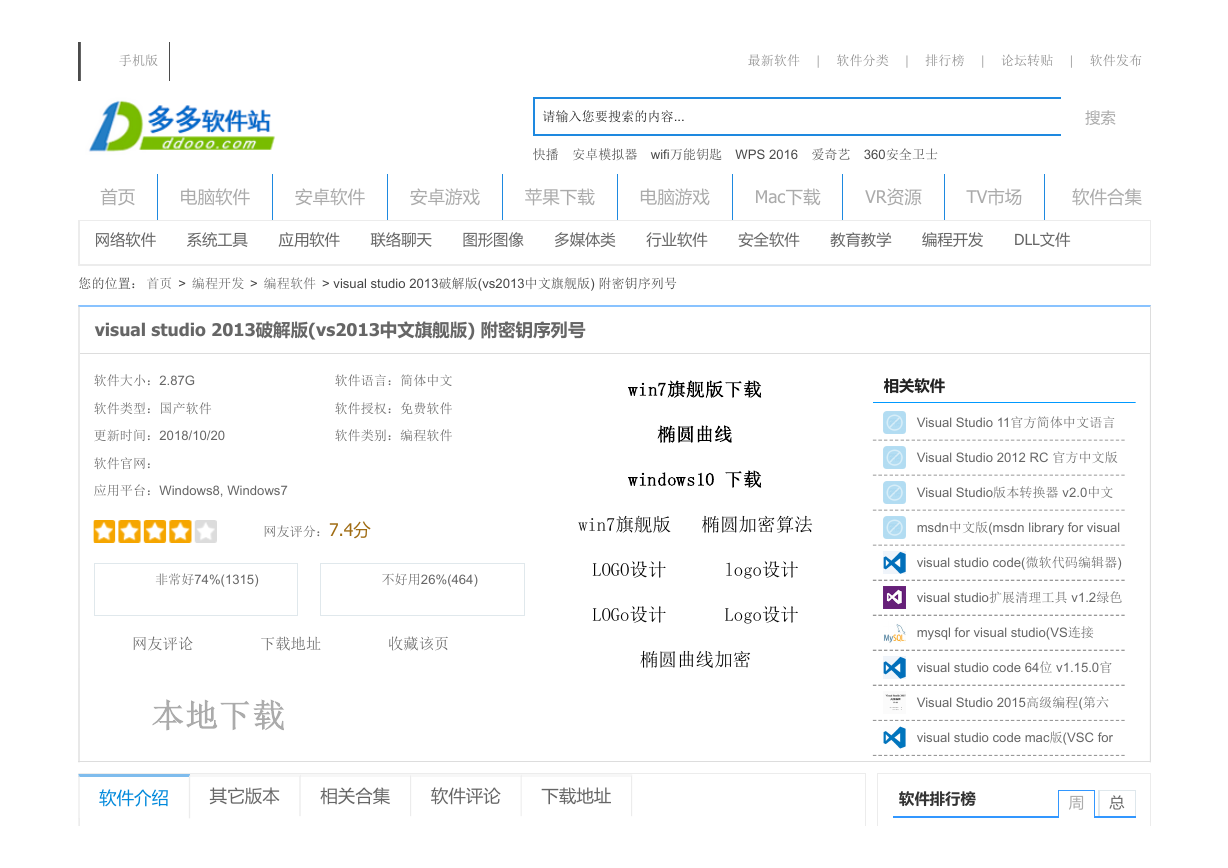Switch to 相关合集 tab
This screenshot has height=868, width=1228.
coord(355,797)
